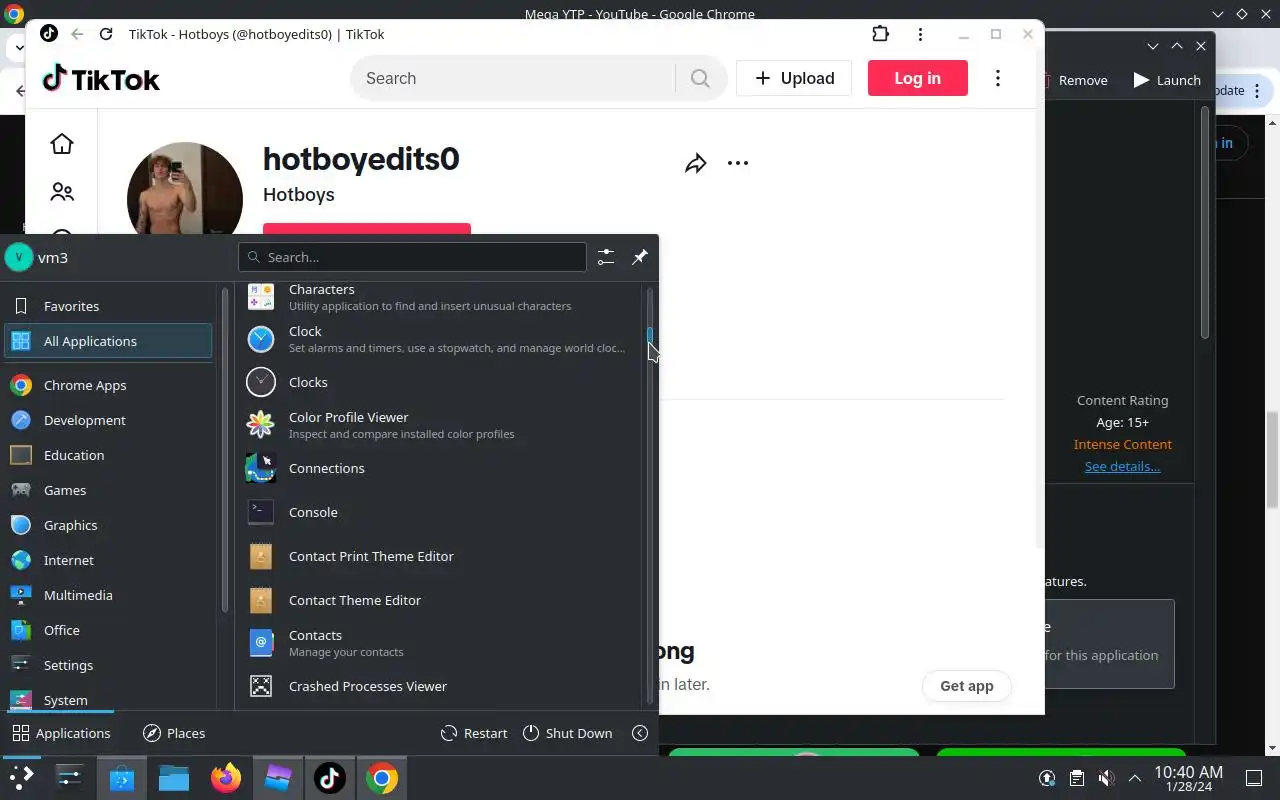
Task: Open the Education category
Action: [x=108, y=455]
